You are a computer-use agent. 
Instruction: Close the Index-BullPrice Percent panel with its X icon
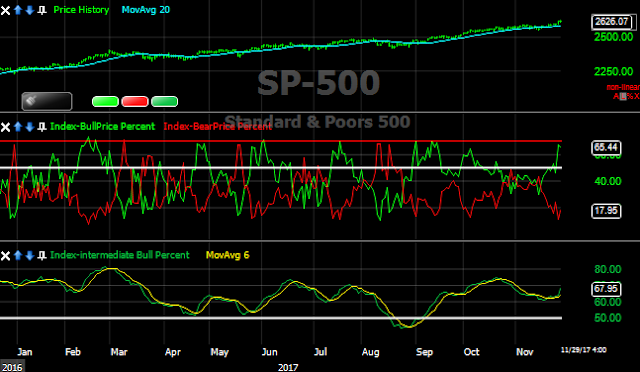click(5, 127)
